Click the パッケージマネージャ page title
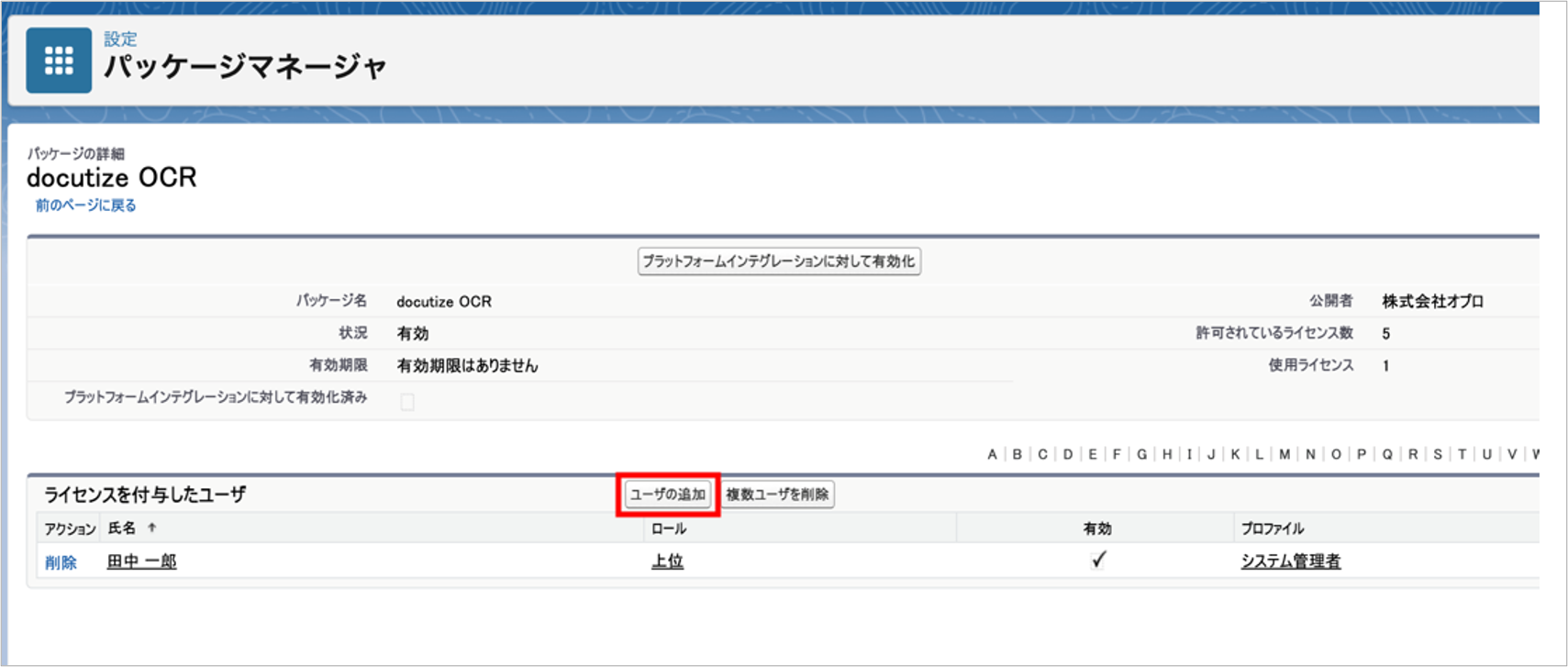 245,66
